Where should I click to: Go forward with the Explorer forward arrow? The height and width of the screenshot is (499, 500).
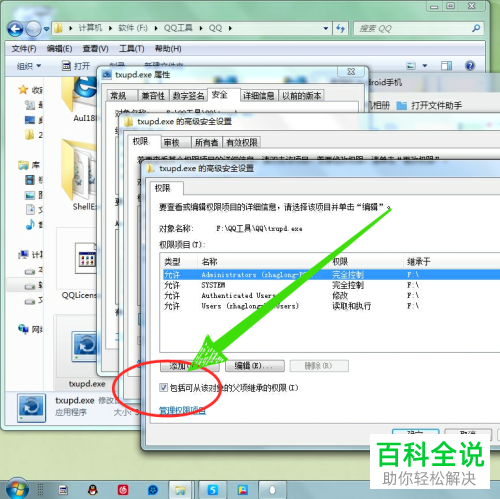click(33, 29)
